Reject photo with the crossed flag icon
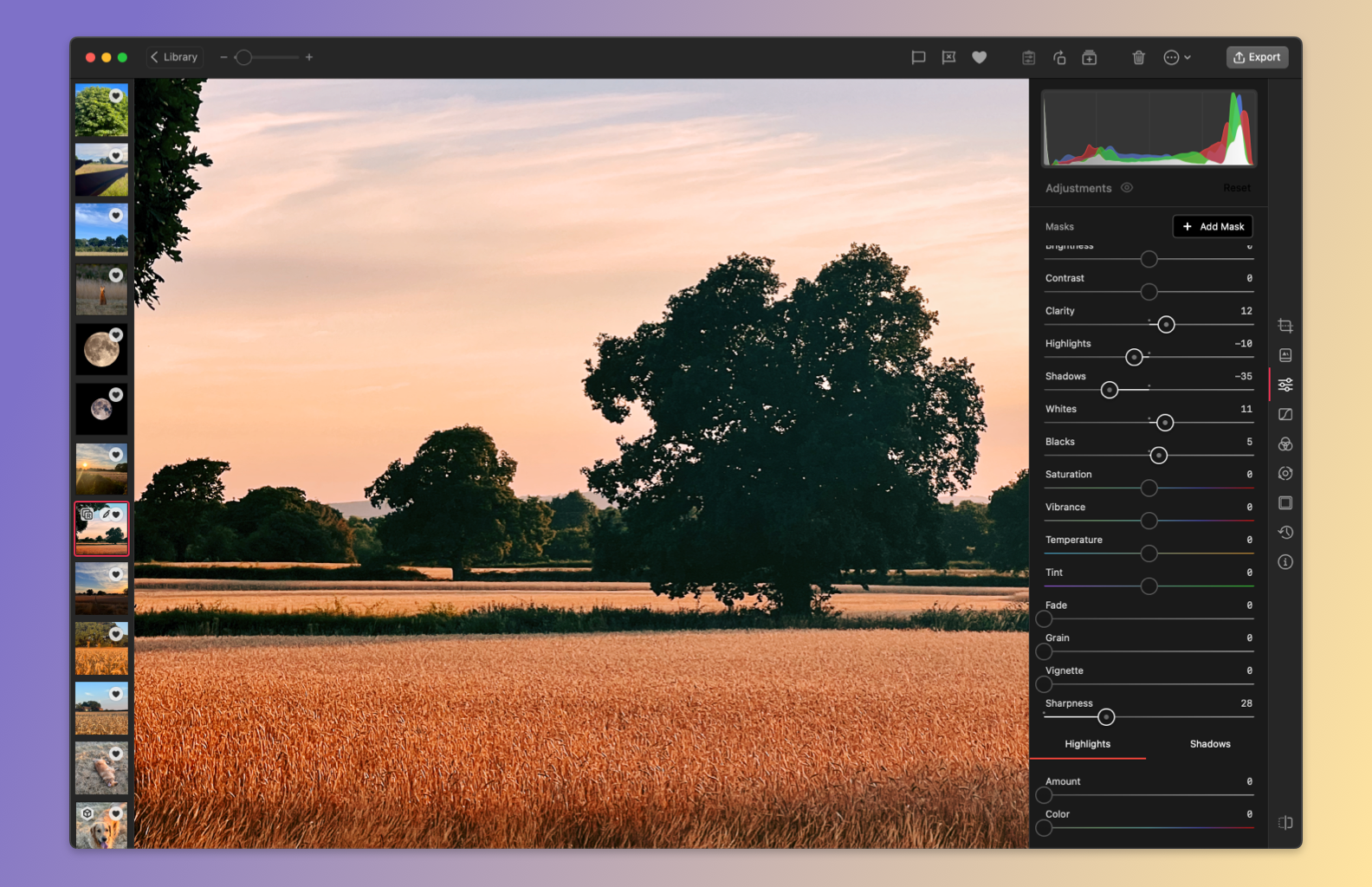The image size is (1372, 887). tap(948, 57)
